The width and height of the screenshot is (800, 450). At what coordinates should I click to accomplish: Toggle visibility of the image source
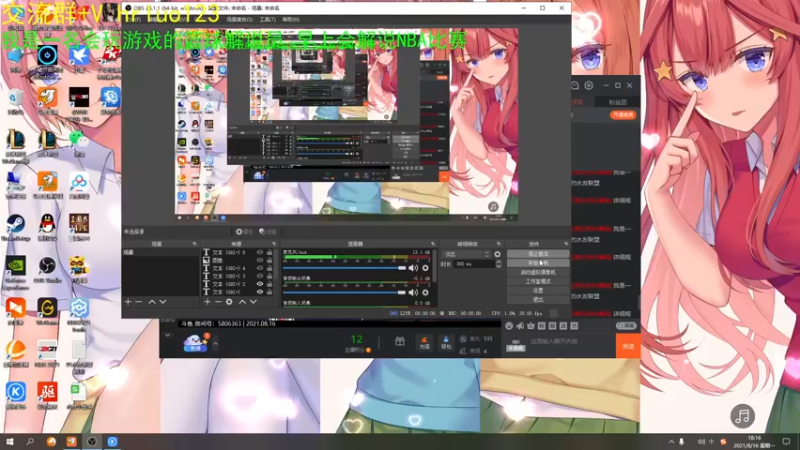point(260,260)
